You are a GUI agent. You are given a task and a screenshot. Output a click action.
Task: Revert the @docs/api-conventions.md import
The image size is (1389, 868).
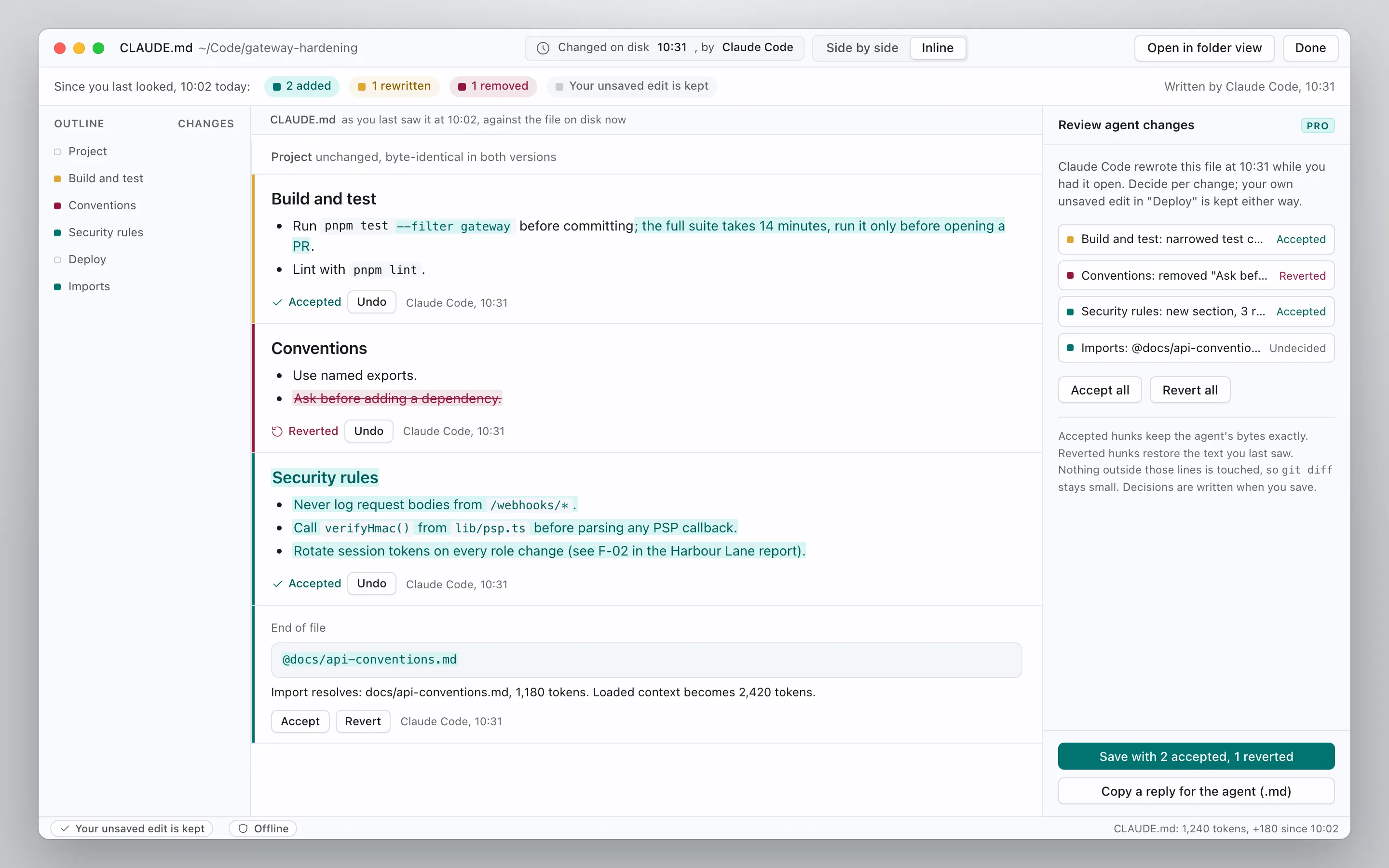[x=363, y=721]
